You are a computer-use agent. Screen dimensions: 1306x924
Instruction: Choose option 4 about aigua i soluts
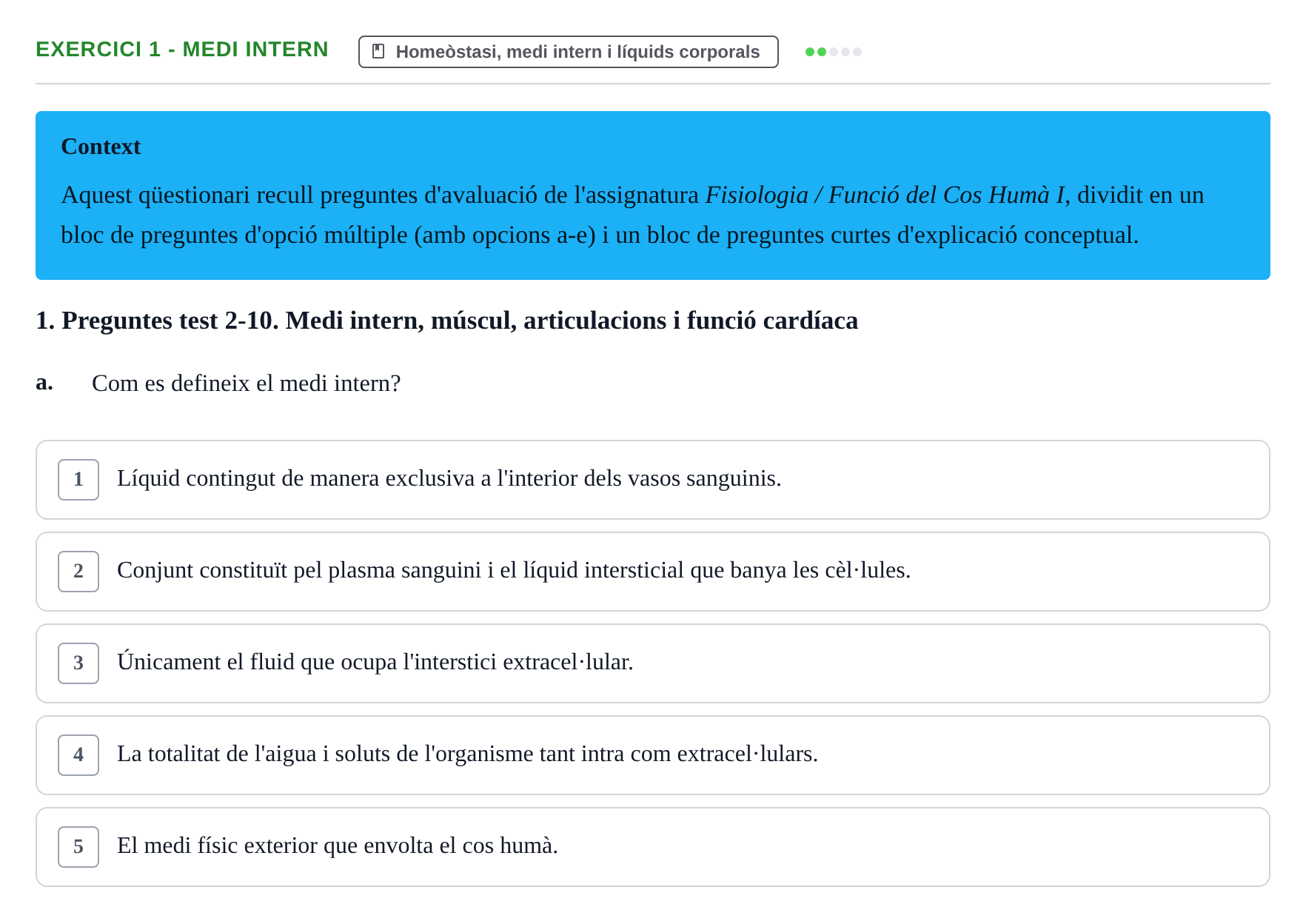[653, 755]
